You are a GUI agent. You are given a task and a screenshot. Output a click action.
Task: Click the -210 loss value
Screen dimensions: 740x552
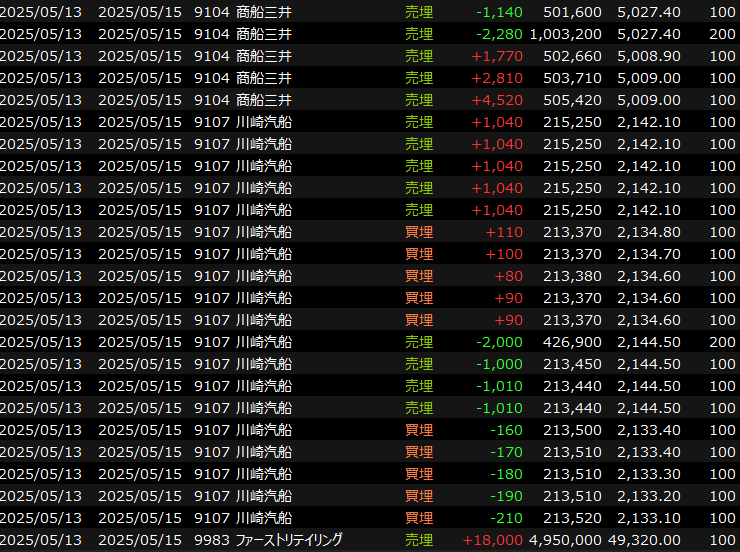click(x=507, y=518)
